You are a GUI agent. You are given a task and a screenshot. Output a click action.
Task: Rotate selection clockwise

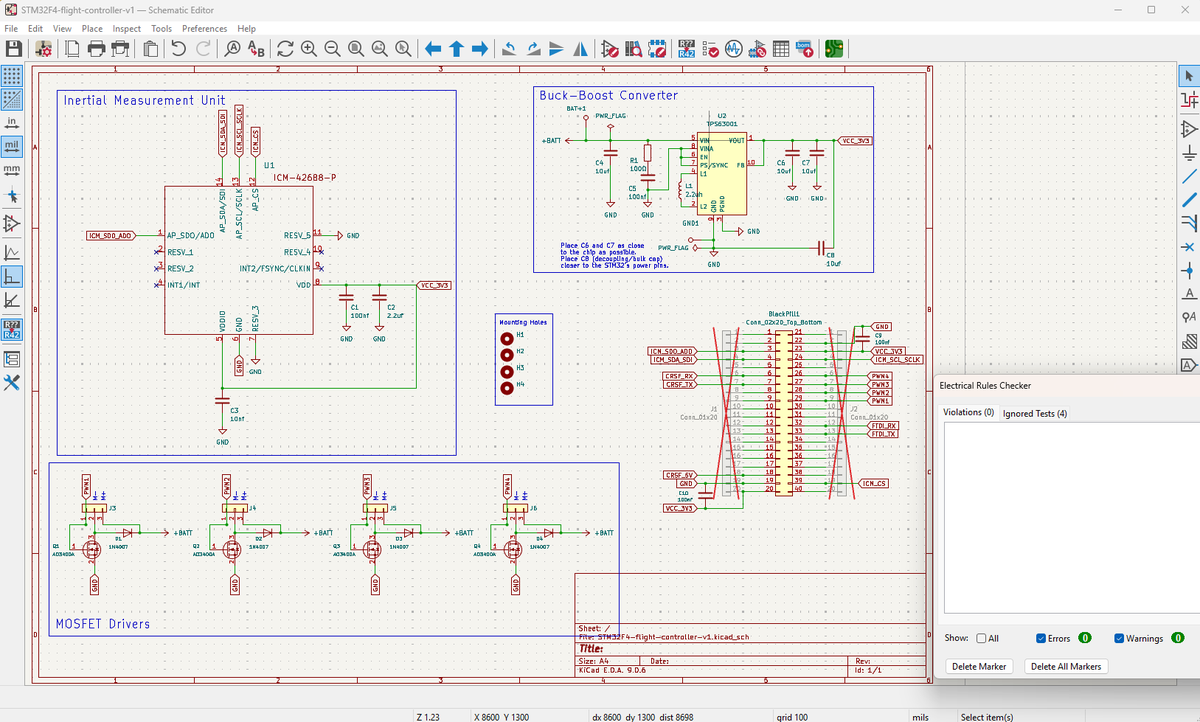533,48
